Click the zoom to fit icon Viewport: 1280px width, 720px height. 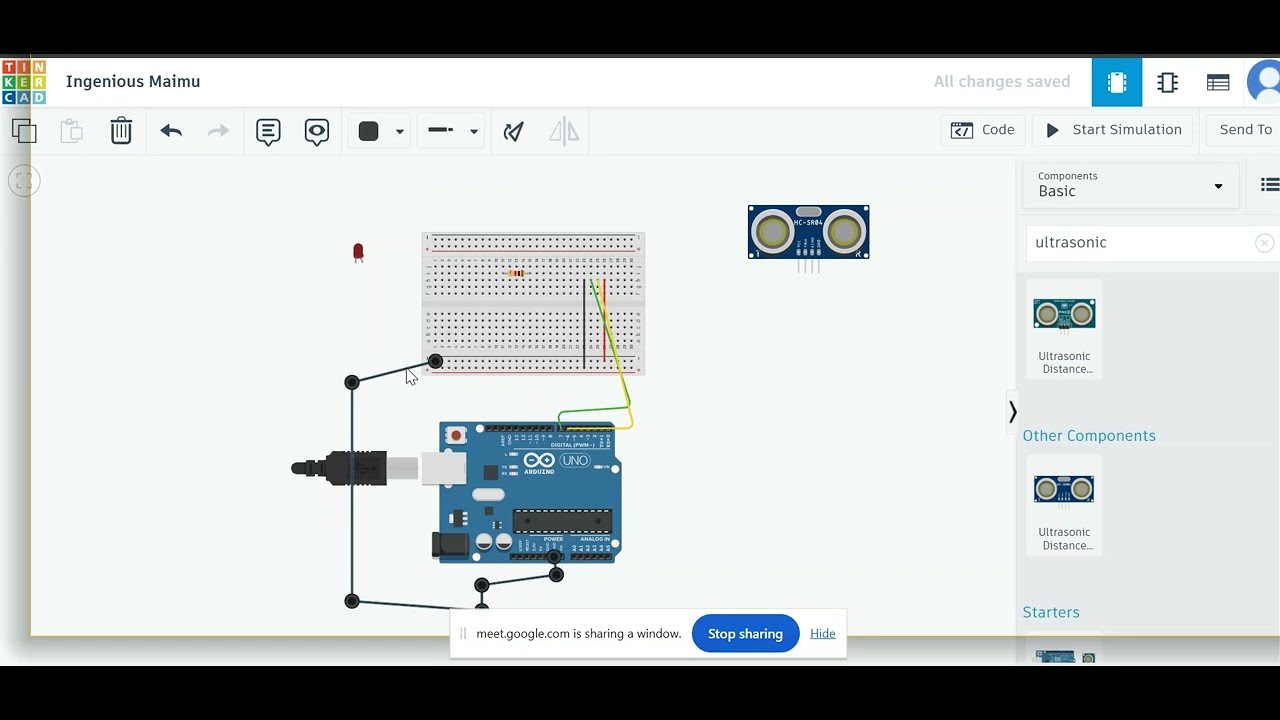[24, 181]
